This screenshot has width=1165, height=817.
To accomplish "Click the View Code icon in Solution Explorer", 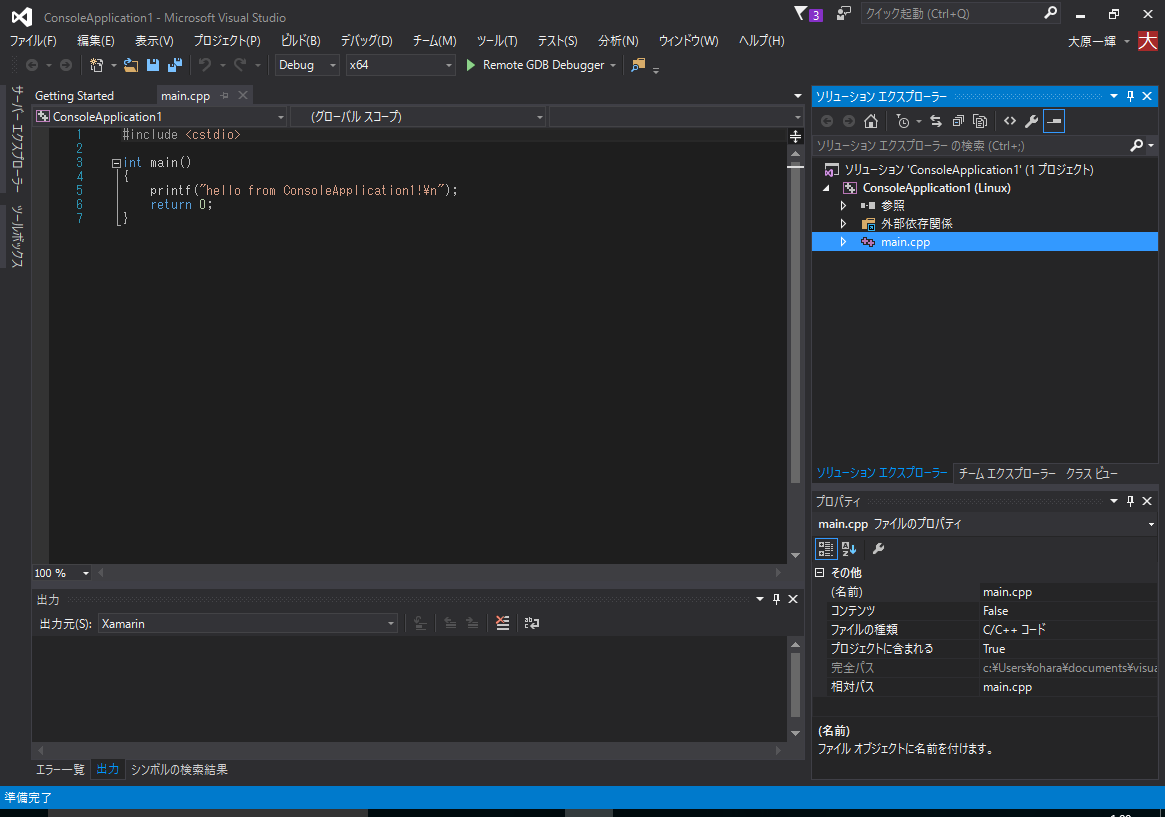I will [1010, 121].
